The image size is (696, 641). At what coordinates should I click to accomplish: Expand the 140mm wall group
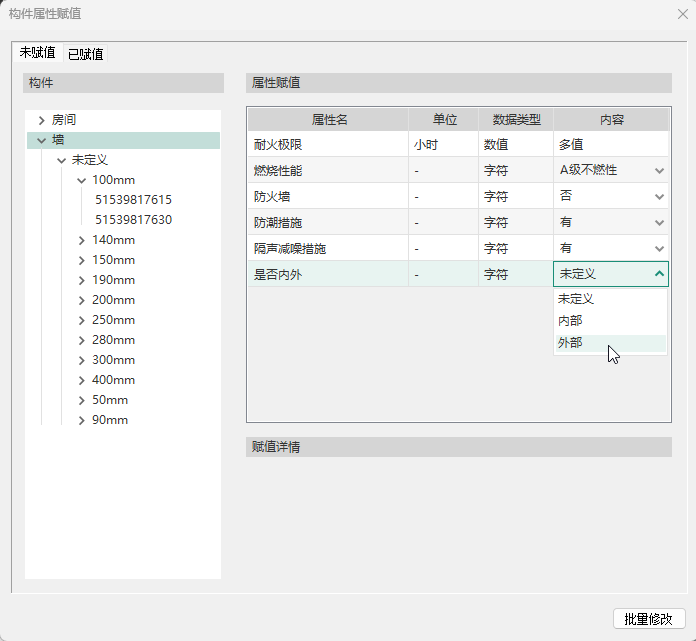tap(81, 240)
